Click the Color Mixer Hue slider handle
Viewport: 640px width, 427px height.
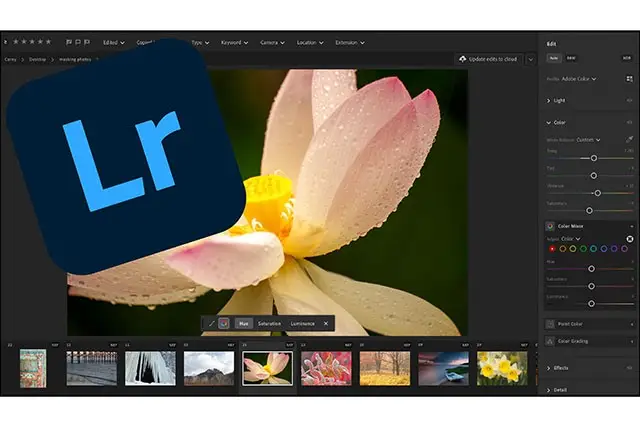(591, 269)
